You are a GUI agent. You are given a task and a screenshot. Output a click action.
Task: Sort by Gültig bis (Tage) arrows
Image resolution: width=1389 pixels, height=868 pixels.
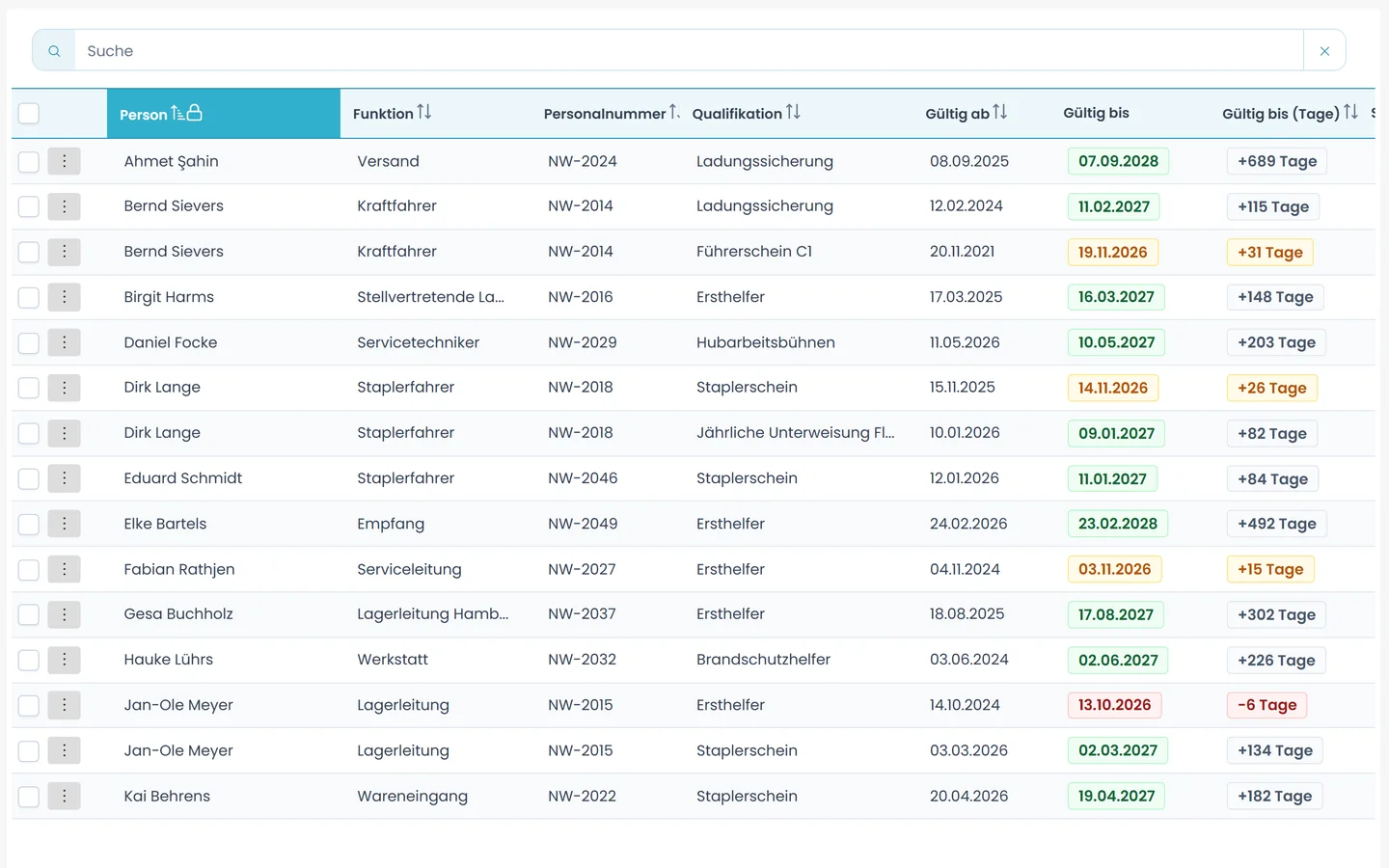coord(1350,113)
